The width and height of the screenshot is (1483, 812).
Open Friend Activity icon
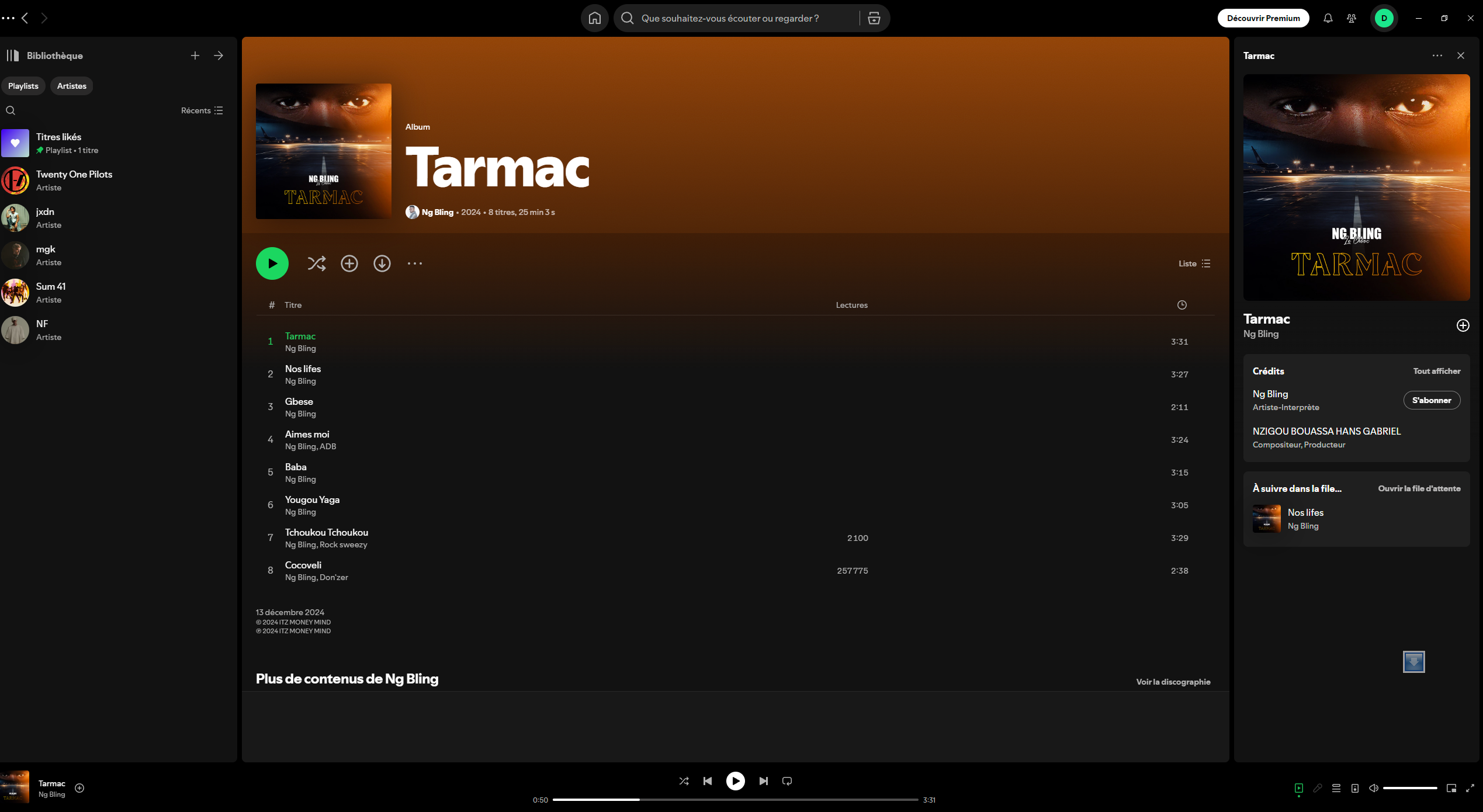tap(1351, 18)
